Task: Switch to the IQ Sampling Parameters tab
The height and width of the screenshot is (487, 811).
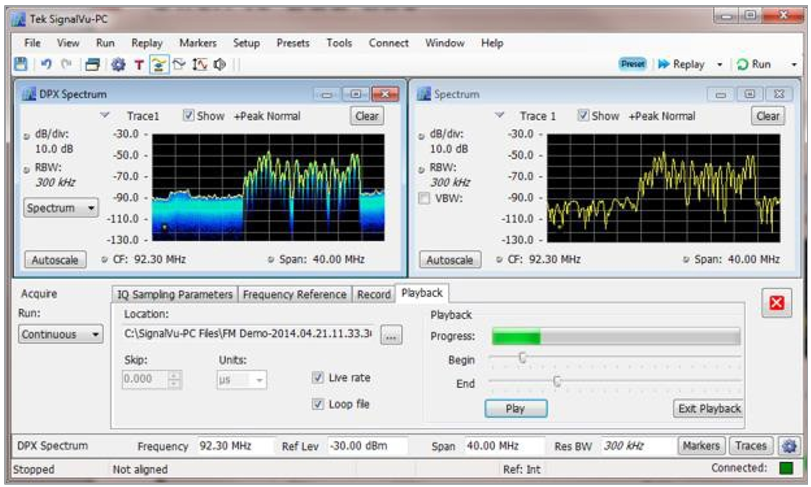Action: 175,294
